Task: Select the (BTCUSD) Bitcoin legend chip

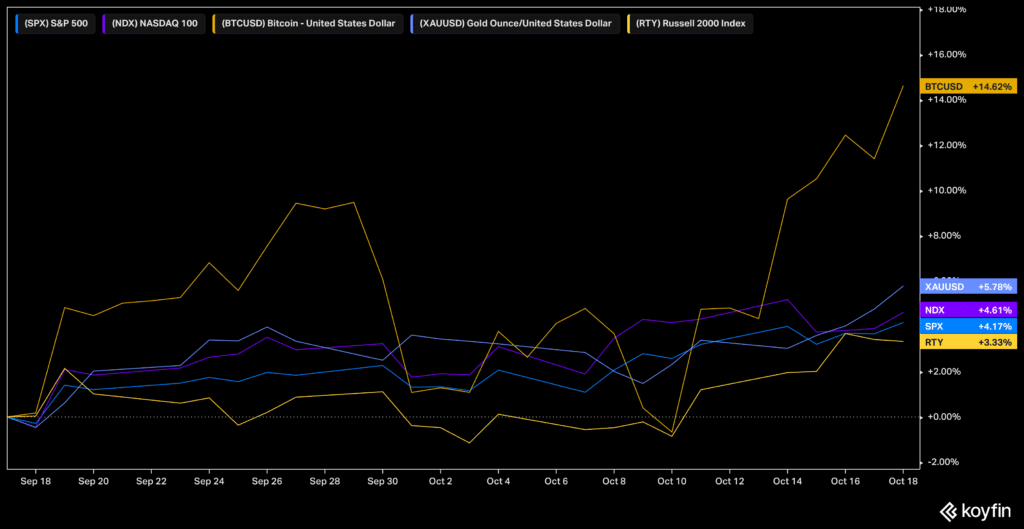Action: [307, 24]
